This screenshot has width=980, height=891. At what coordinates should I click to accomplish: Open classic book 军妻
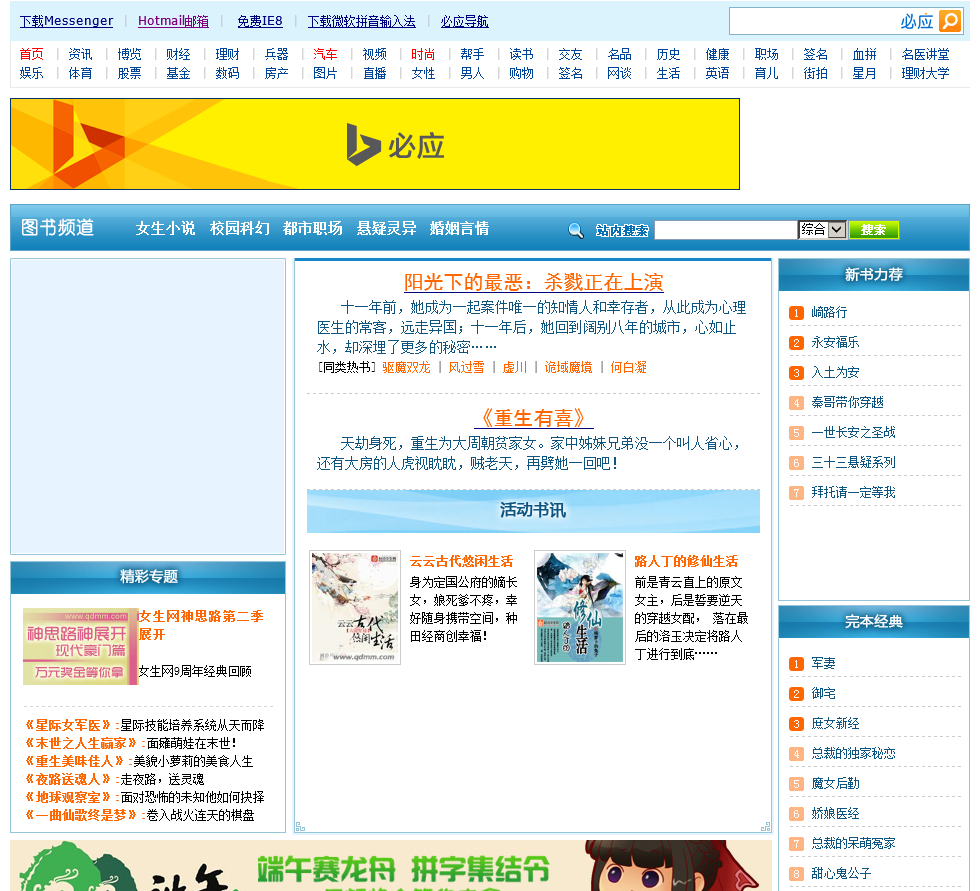pos(823,663)
